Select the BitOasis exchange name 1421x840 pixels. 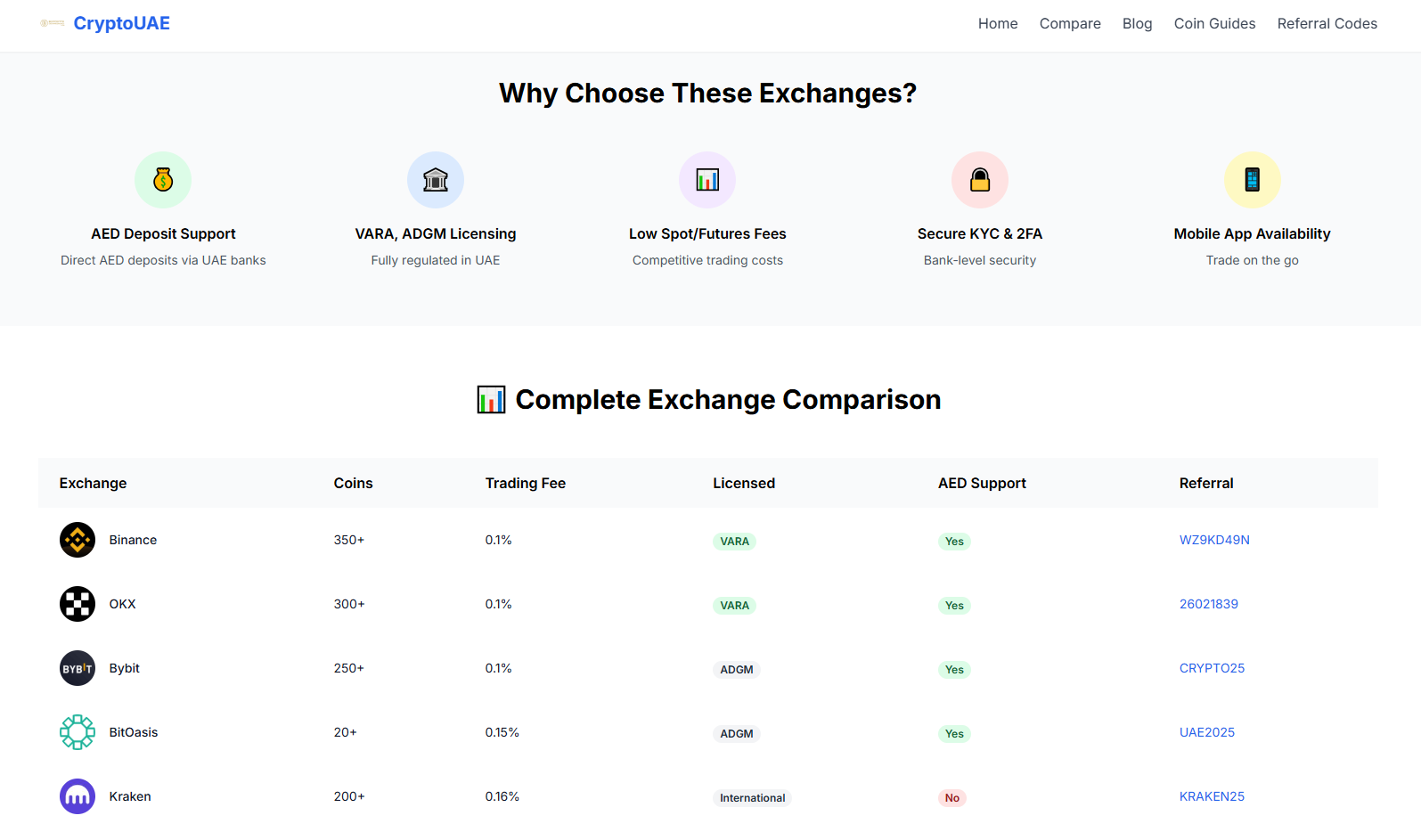pos(134,732)
